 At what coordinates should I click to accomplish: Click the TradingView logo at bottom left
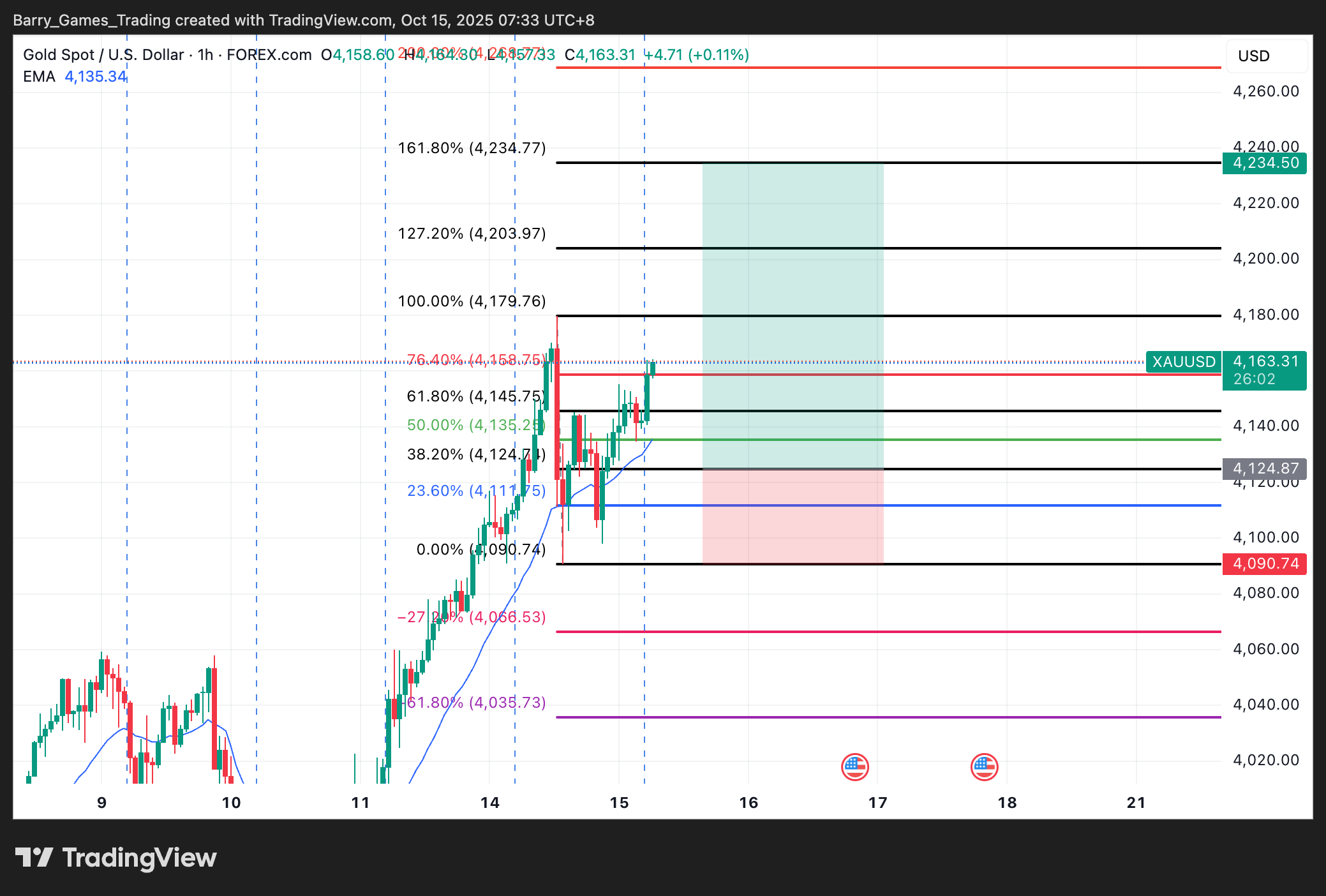(x=115, y=858)
